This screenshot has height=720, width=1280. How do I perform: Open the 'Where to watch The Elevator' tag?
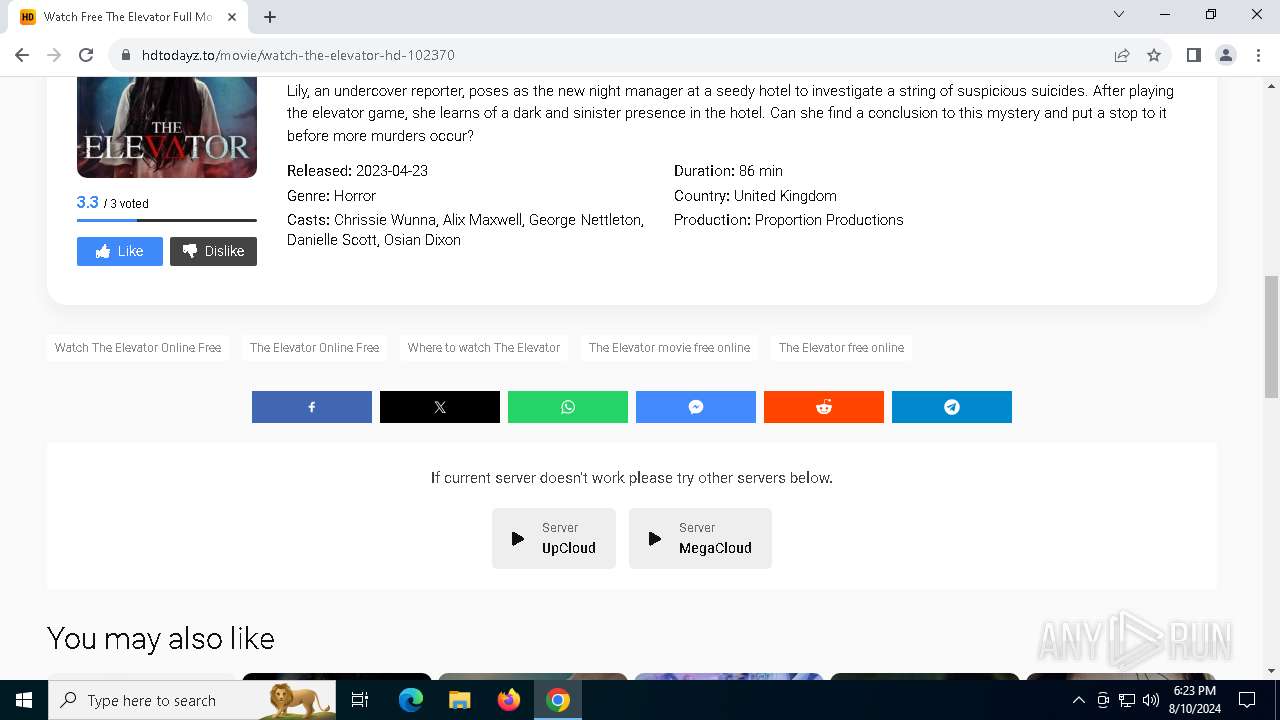click(x=484, y=348)
